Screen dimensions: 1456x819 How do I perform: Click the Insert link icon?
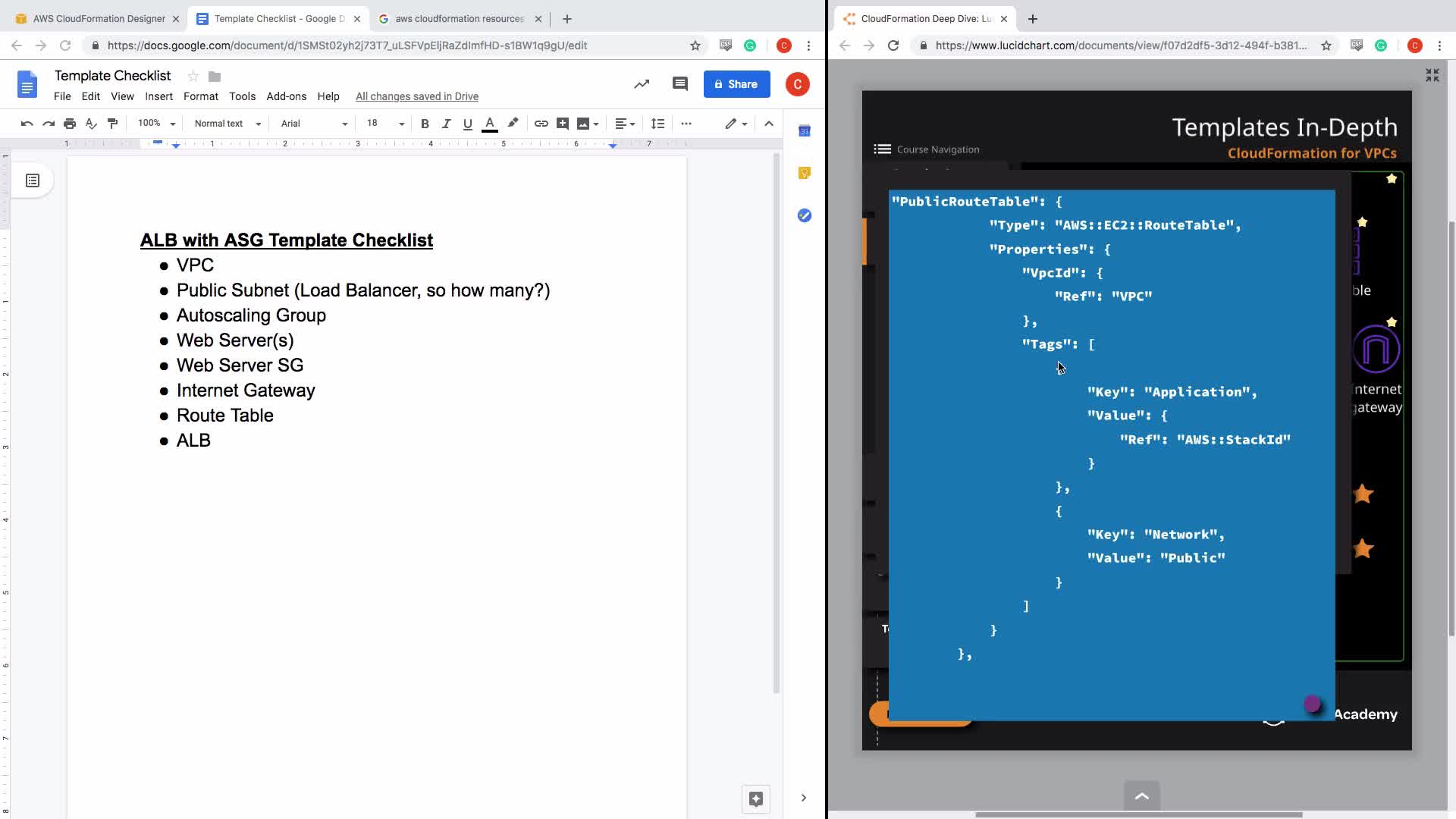[x=541, y=124]
